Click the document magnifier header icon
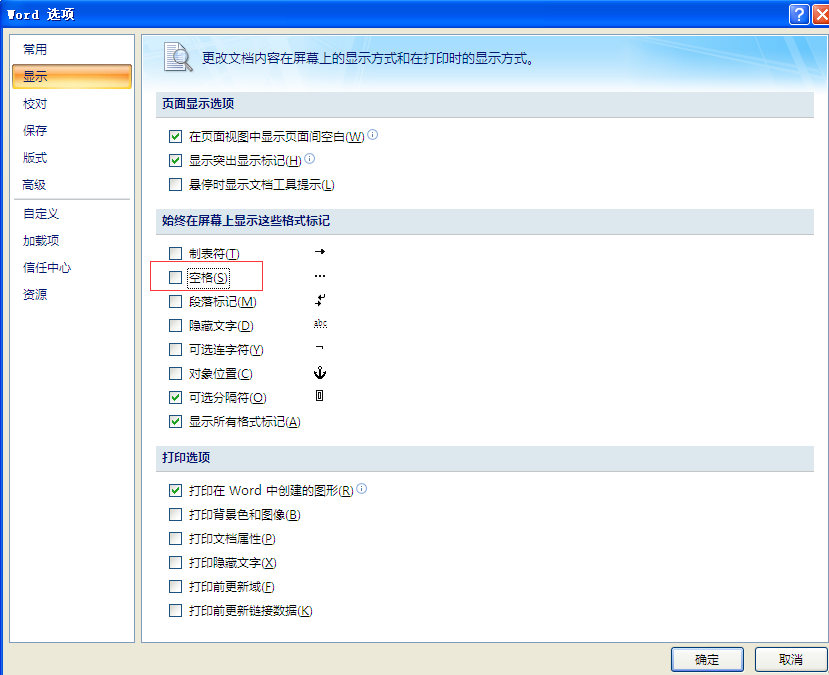 tap(178, 57)
